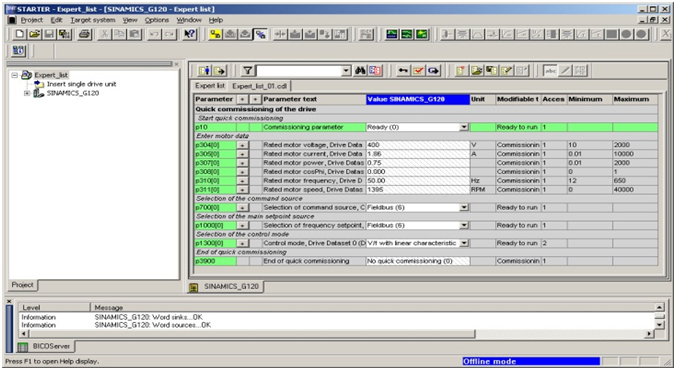The height and width of the screenshot is (370, 676).
Task: Click the message list scroll up arrow
Action: click(659, 307)
